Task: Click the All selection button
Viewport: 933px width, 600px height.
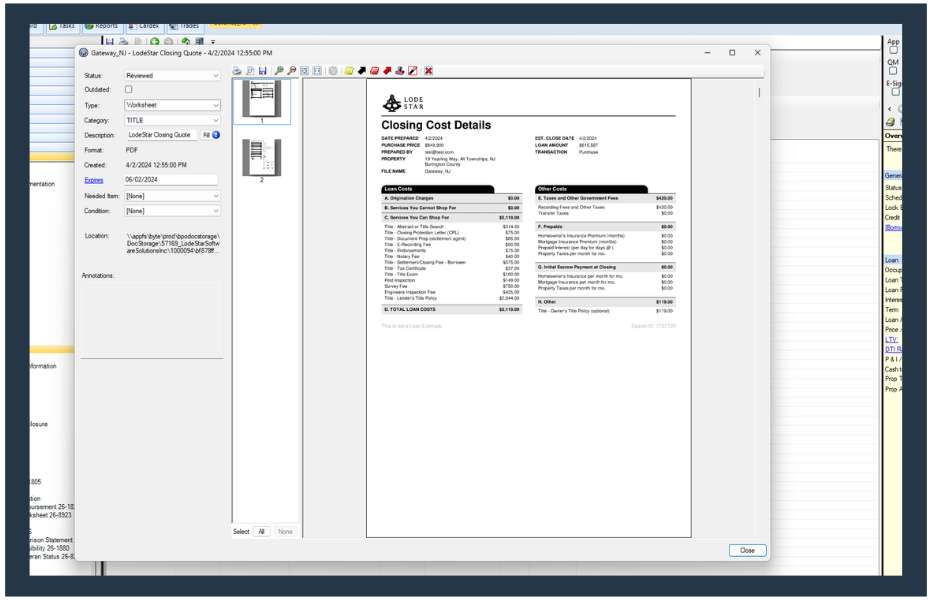Action: pos(261,532)
